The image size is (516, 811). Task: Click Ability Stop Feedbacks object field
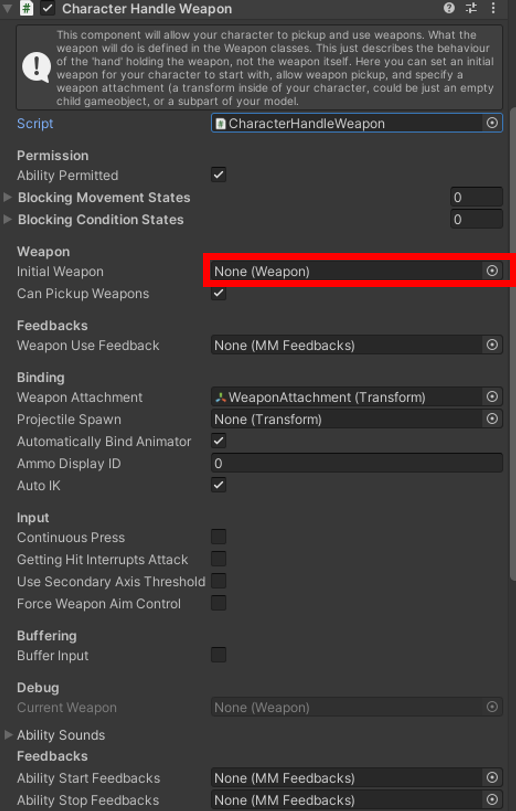357,799
